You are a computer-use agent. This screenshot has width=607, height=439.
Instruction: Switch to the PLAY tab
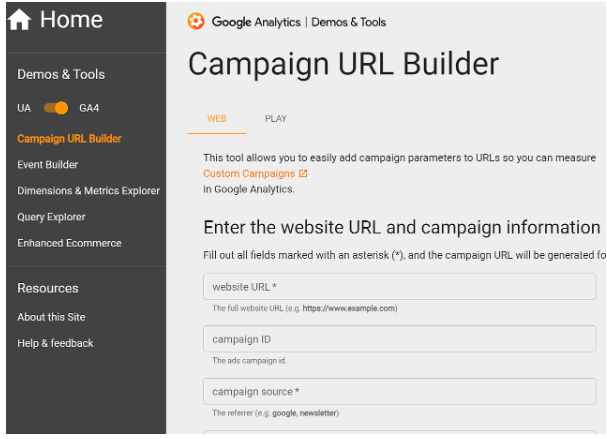pos(276,119)
